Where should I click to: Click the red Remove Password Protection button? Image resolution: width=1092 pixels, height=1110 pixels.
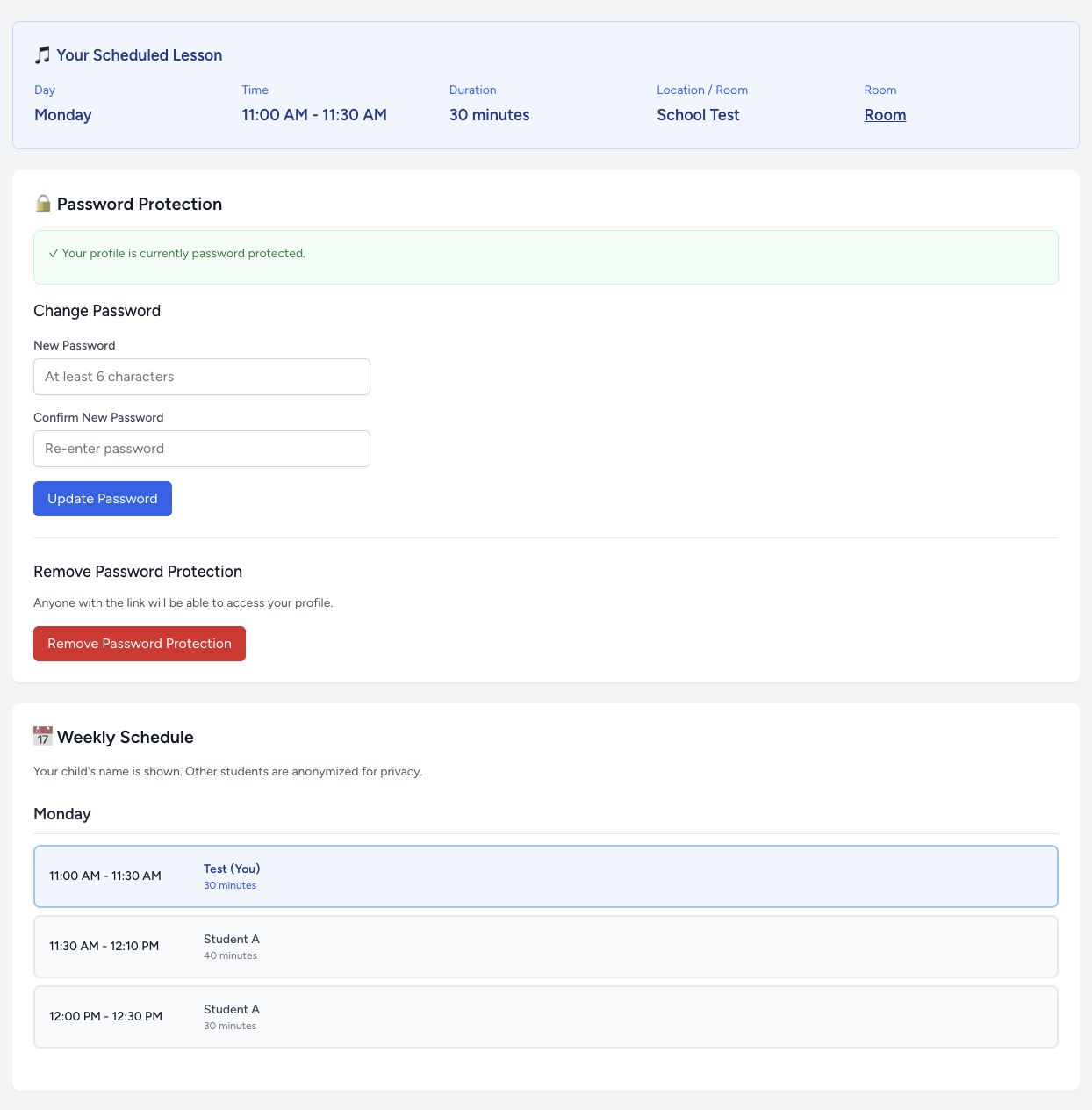[140, 644]
